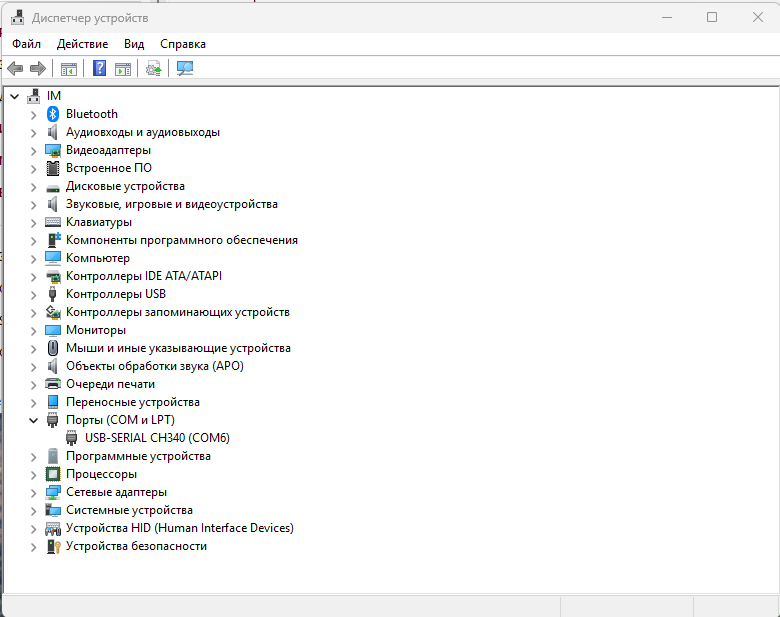
Task: Expand the Контроллеры USB category
Action: pos(33,294)
